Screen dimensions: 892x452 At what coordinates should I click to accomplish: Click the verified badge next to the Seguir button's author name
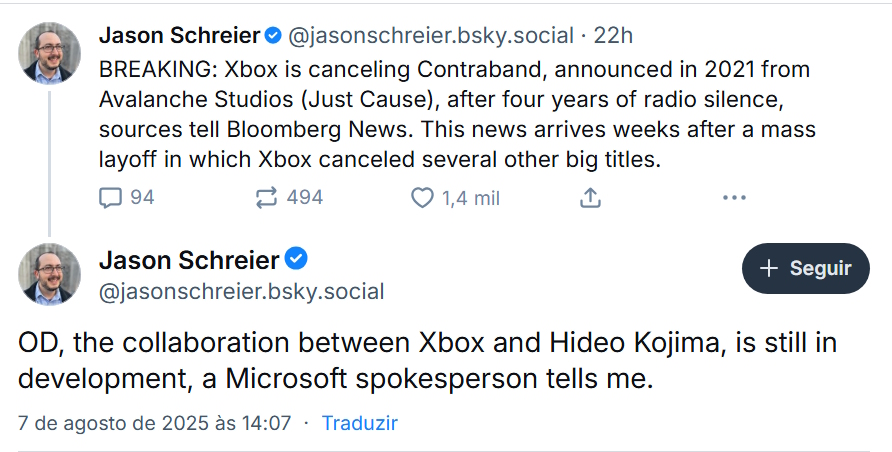click(296, 260)
